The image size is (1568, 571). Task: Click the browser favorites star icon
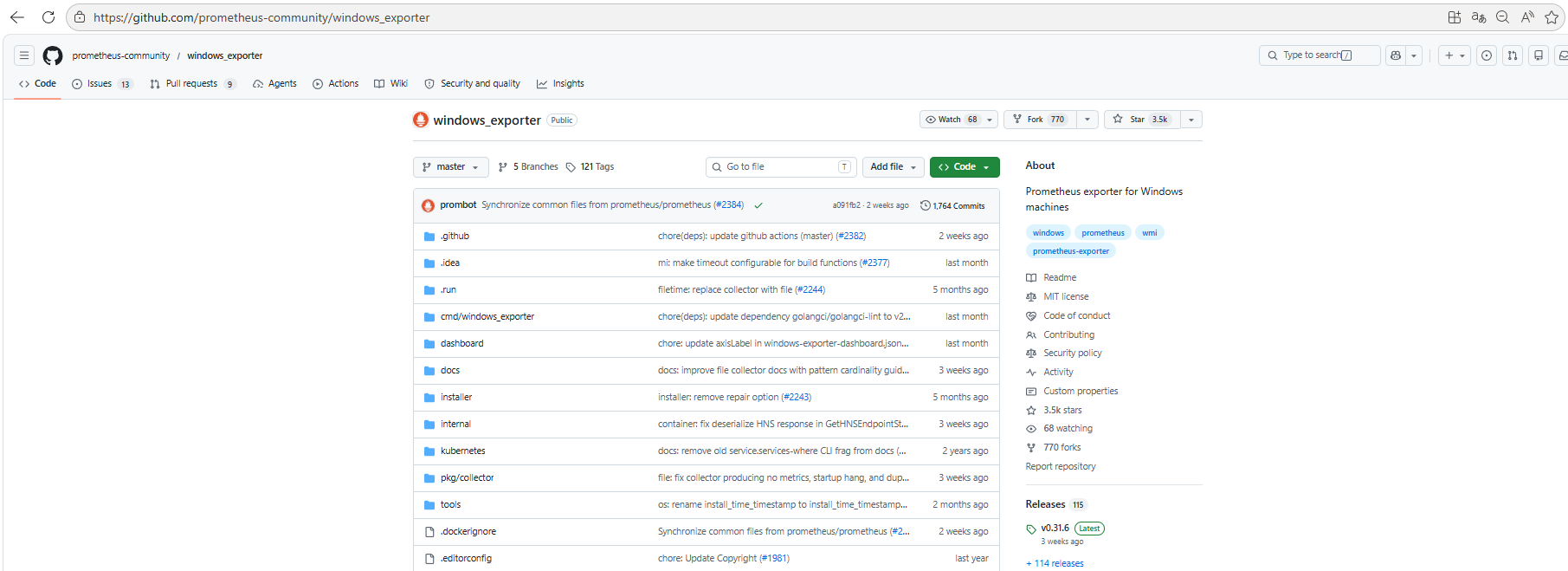(x=1552, y=17)
